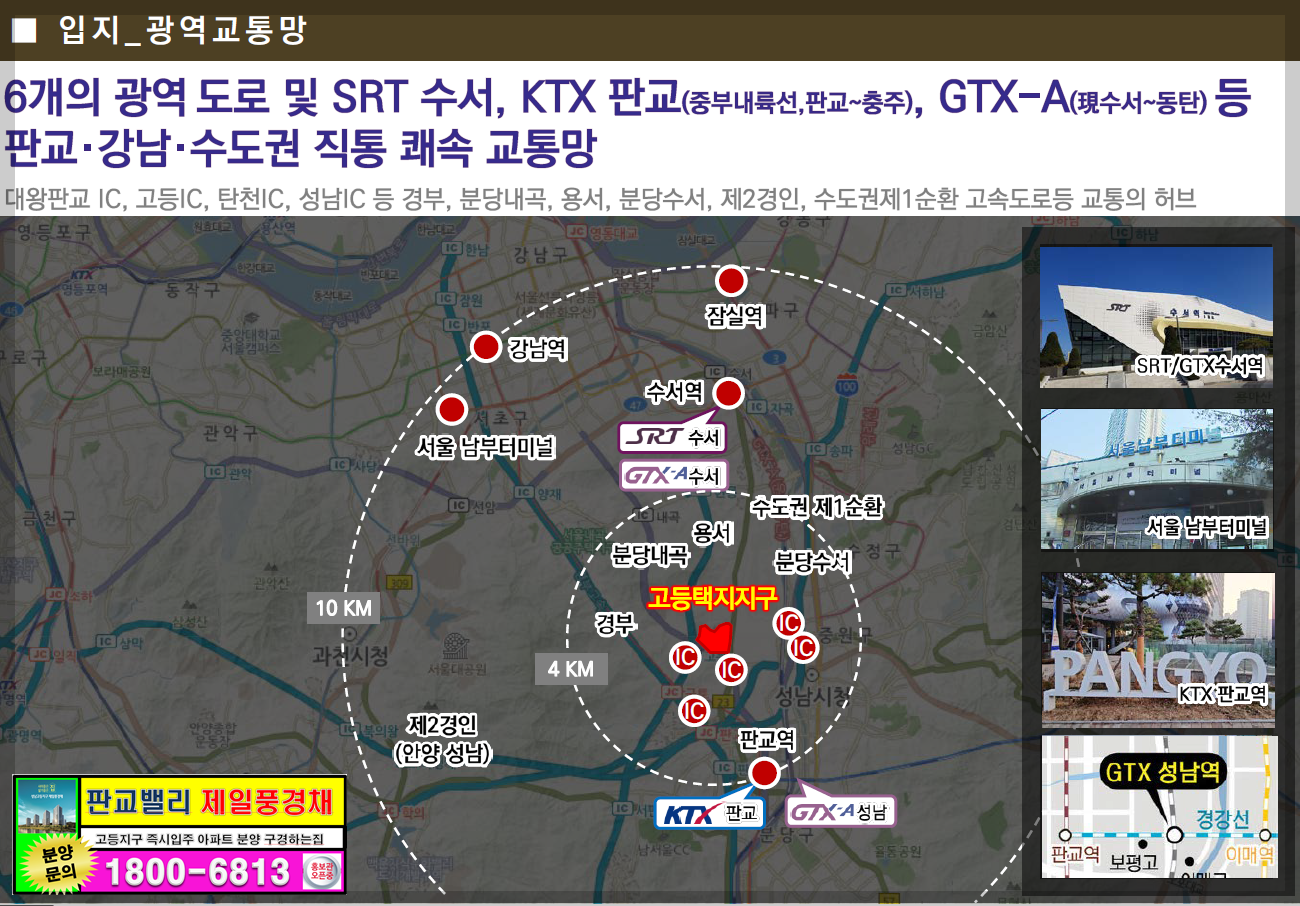Select the 강남역 red location marker
Image resolution: width=1300 pixels, height=906 pixels.
tap(485, 347)
